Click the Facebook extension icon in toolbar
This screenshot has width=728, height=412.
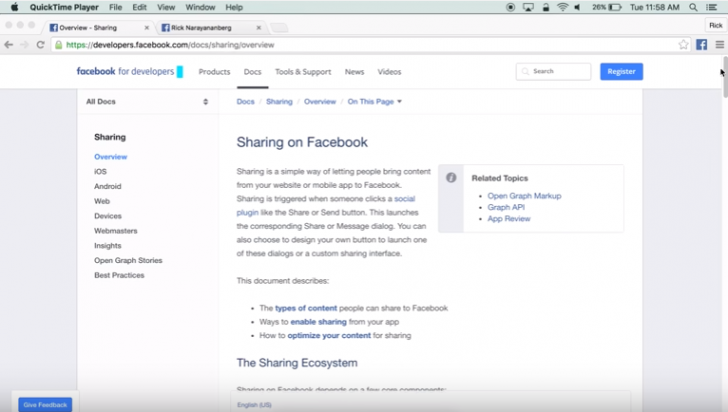point(702,45)
